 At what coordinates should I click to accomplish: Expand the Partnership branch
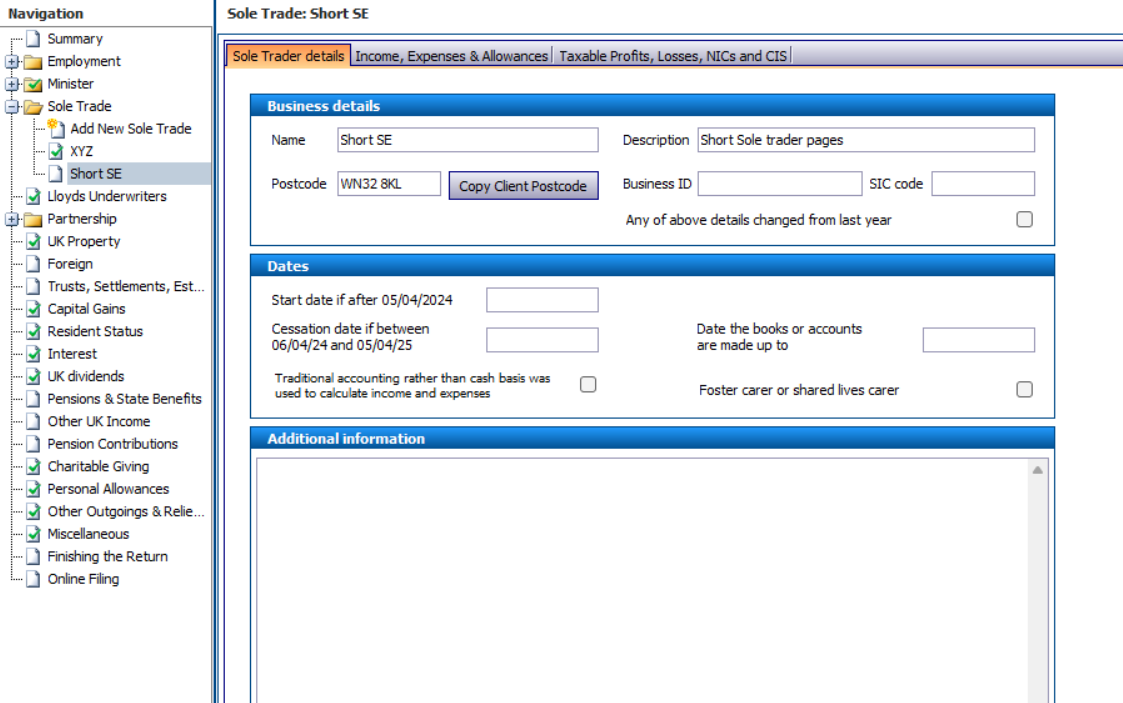click(x=9, y=218)
